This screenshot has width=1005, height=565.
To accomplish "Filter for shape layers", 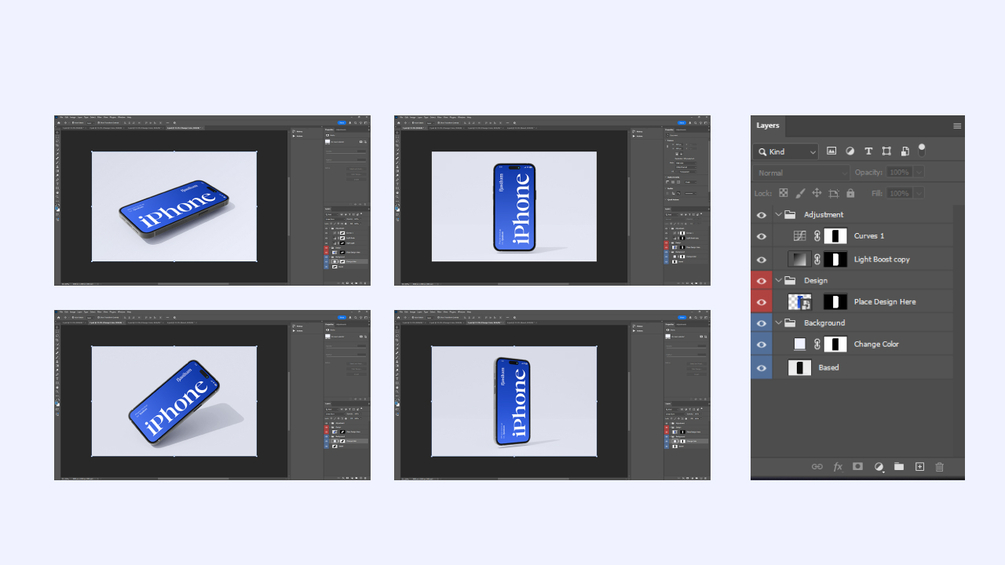I will pos(886,151).
